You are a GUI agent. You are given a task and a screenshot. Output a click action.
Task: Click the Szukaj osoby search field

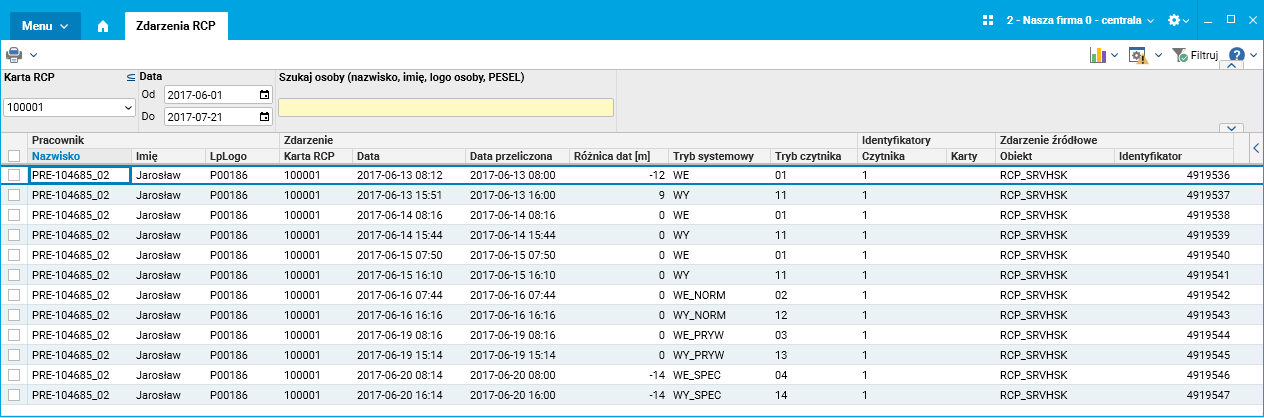pyautogui.click(x=446, y=108)
